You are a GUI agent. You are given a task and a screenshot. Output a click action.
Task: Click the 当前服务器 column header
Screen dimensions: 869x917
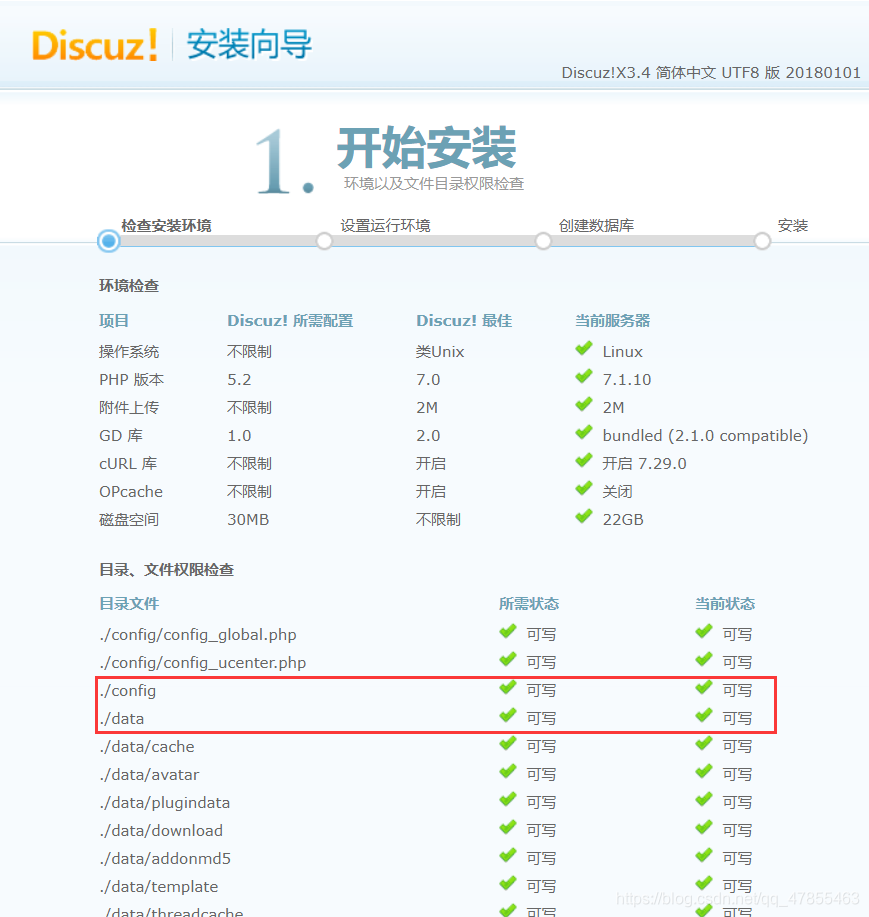click(612, 320)
